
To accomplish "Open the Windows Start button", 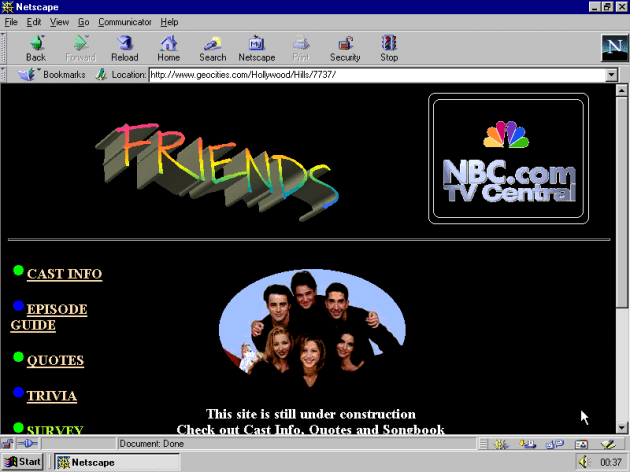I will pyautogui.click(x=22, y=462).
